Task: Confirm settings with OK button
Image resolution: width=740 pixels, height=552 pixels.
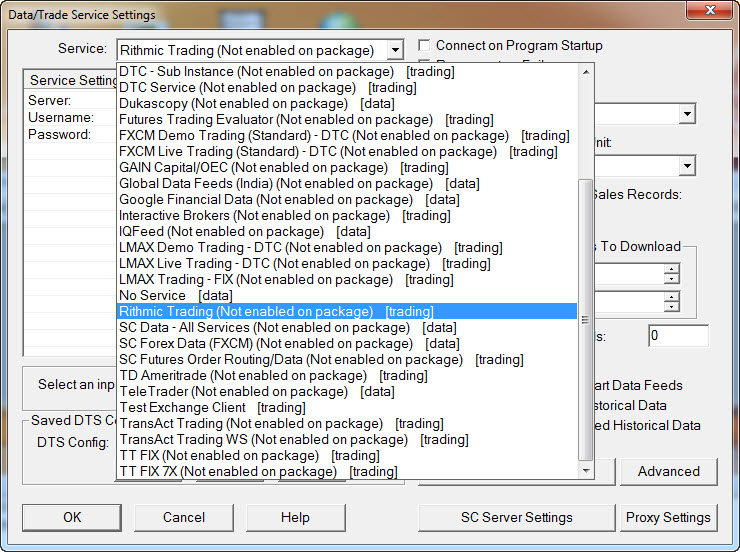Action: [x=72, y=518]
